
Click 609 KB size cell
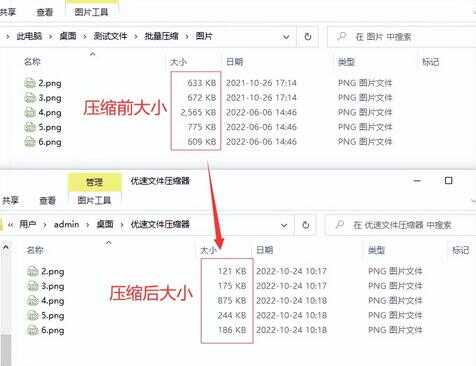coord(202,142)
